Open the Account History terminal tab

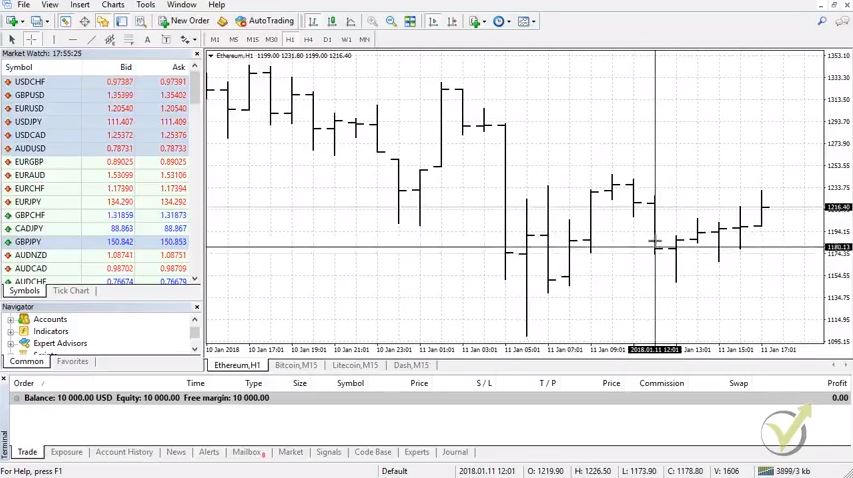coord(124,452)
